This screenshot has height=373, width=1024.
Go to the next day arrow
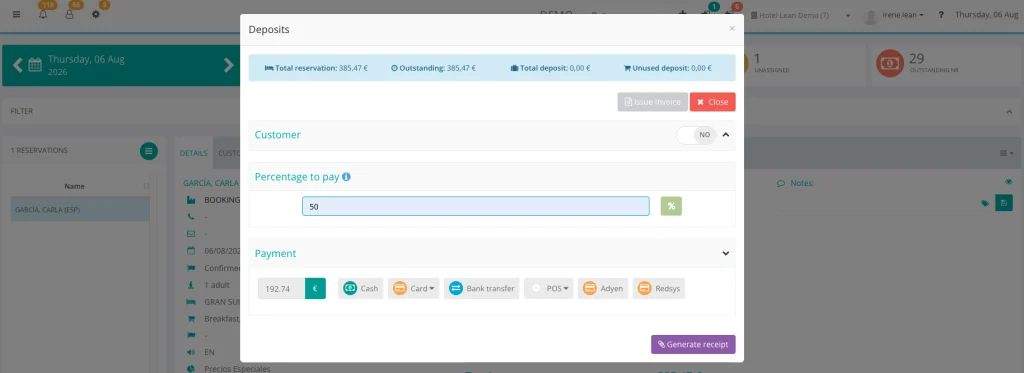click(x=229, y=65)
